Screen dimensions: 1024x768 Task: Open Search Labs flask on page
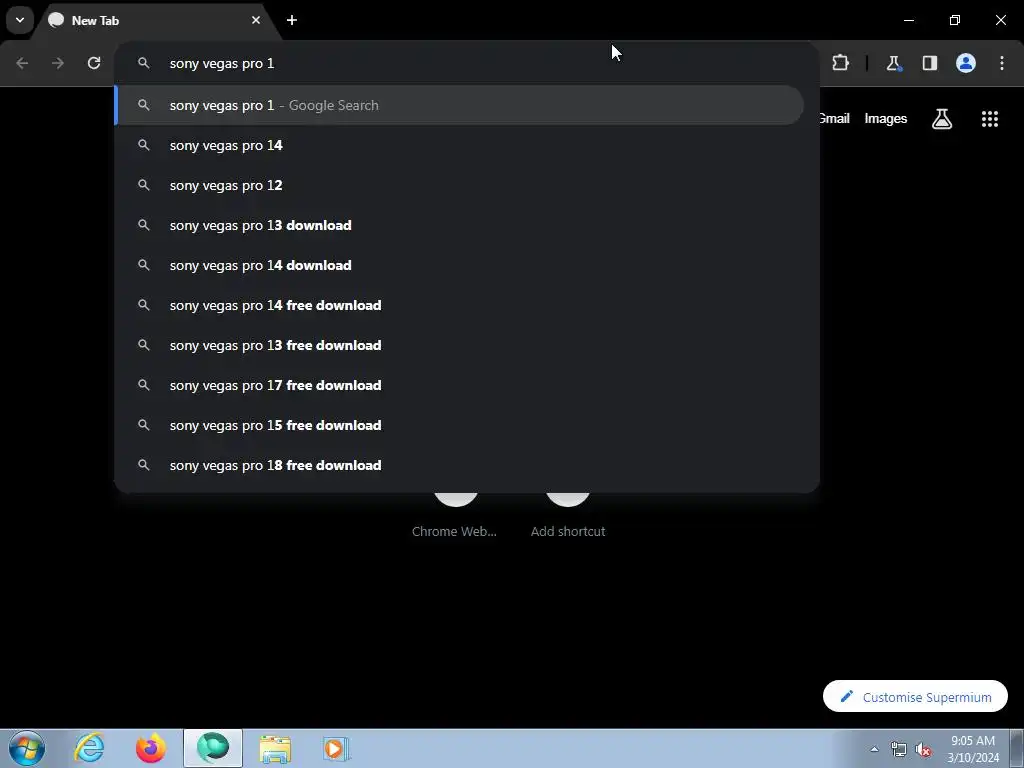coord(942,119)
